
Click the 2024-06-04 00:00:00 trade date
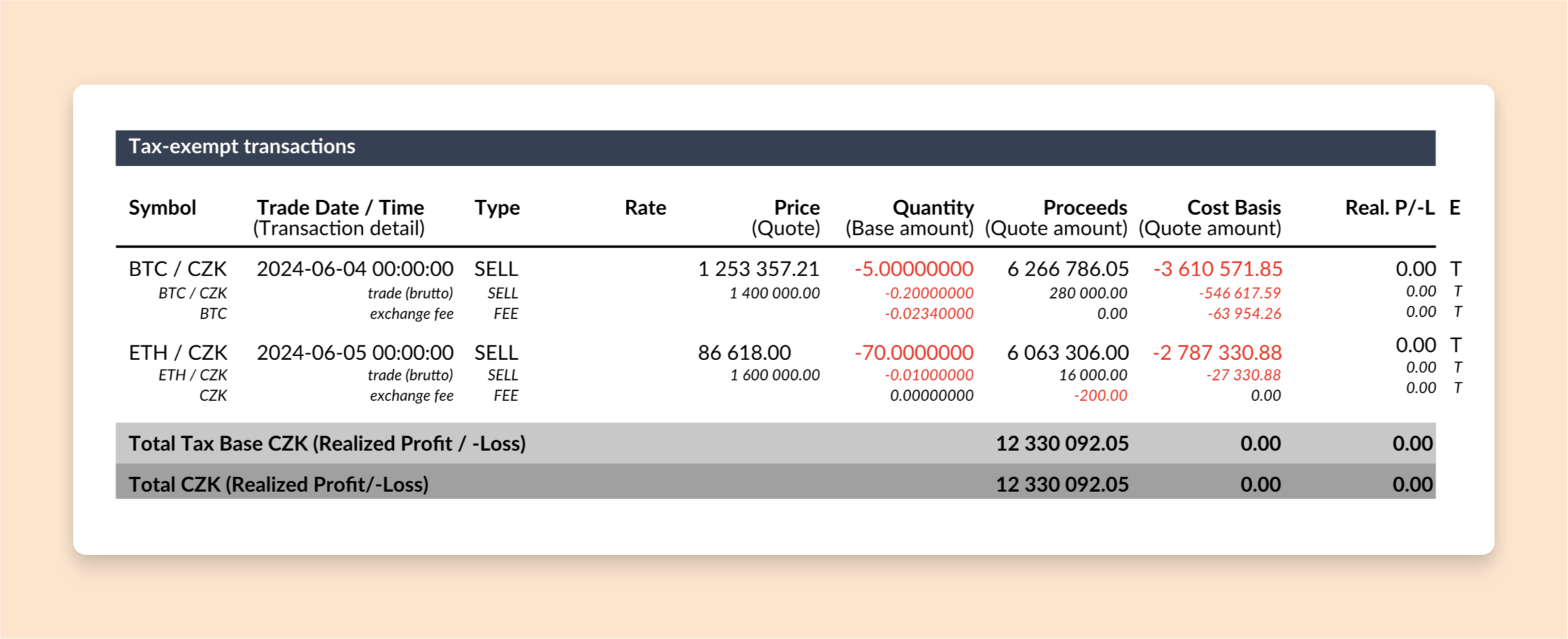pos(355,269)
